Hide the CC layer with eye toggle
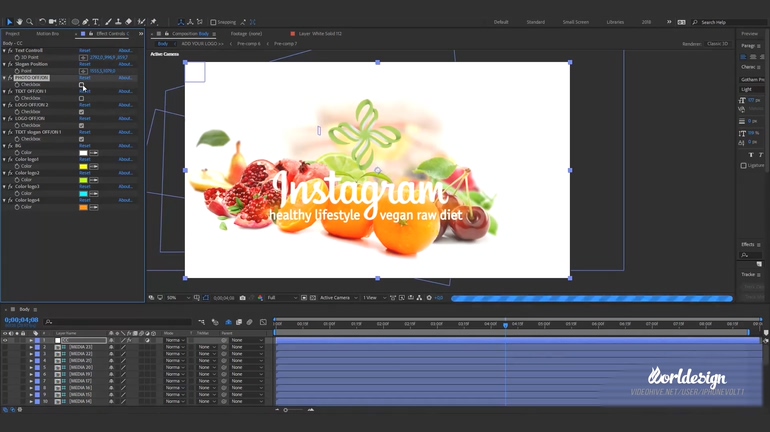The height and width of the screenshot is (432, 770). point(5,340)
